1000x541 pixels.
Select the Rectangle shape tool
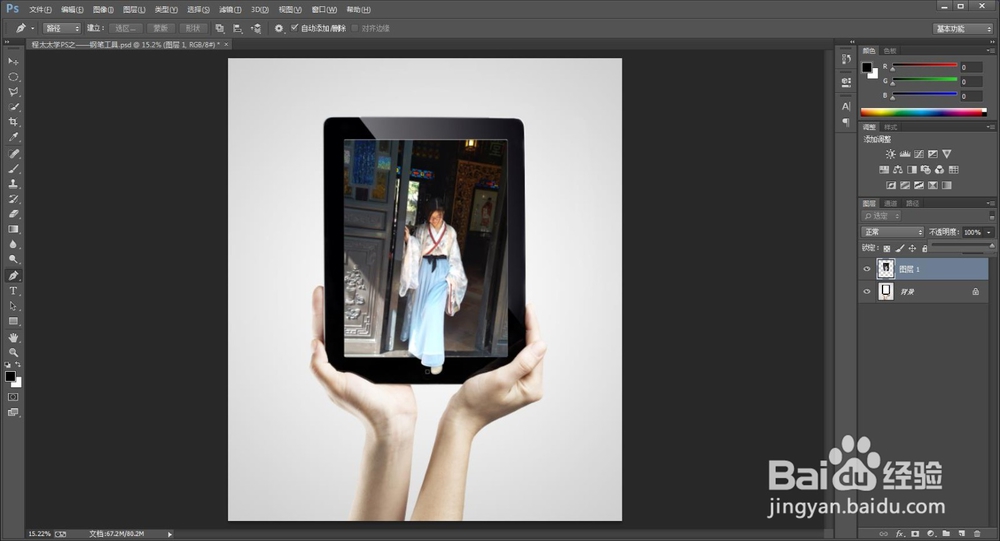click(x=13, y=322)
